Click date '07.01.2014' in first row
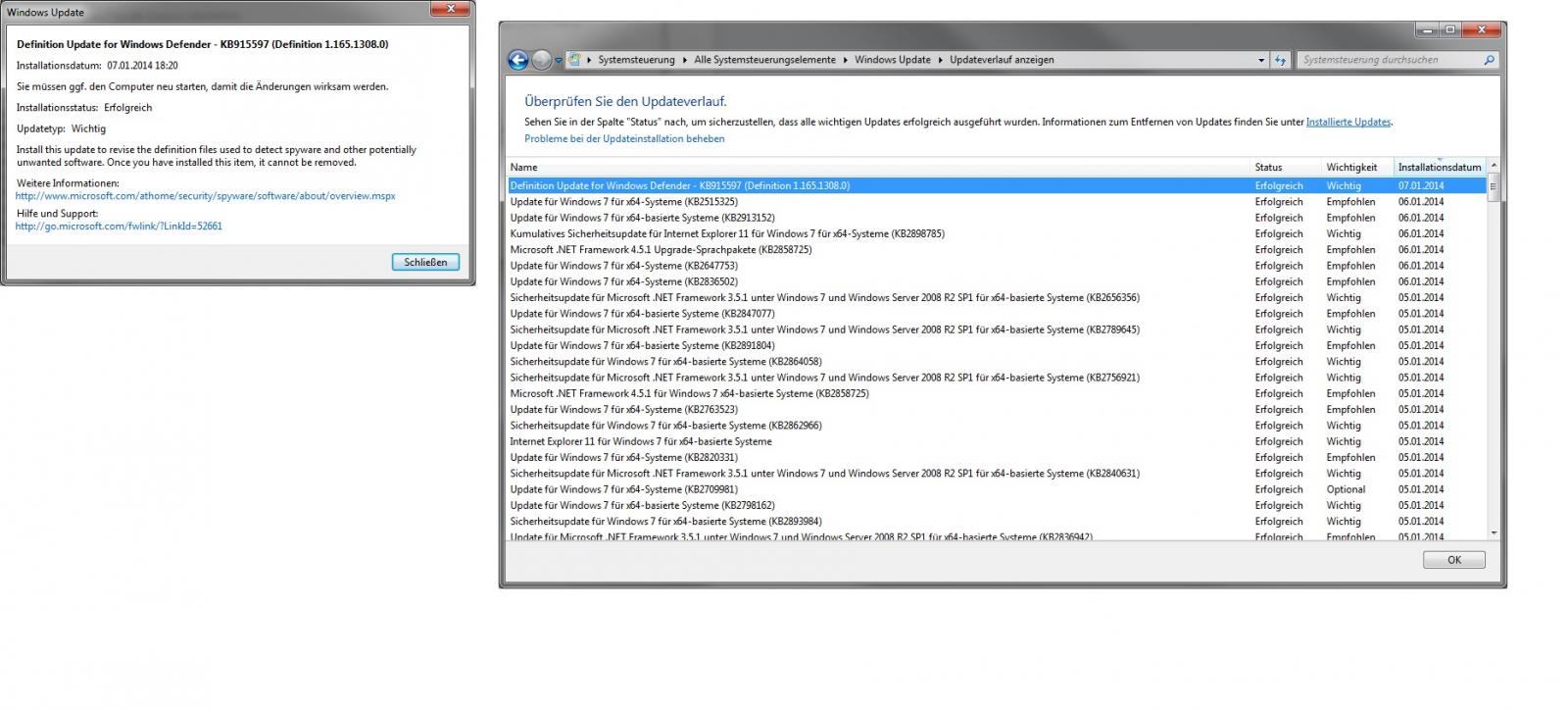Image resolution: width=1568 pixels, height=709 pixels. 1421,185
